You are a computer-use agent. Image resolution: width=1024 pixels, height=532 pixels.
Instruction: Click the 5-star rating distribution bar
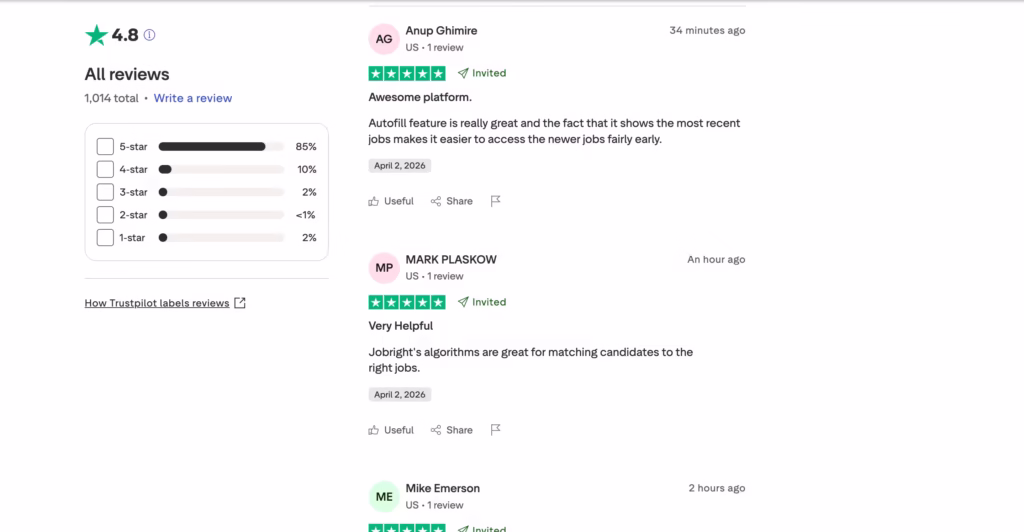pyautogui.click(x=221, y=146)
